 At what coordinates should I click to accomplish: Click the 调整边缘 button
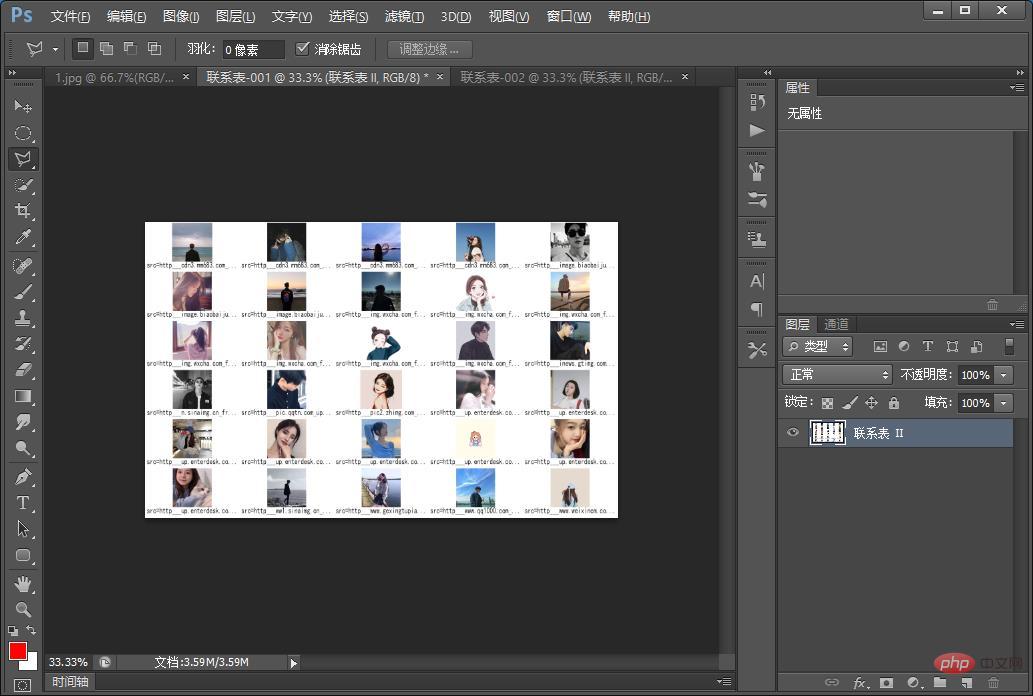pos(430,49)
